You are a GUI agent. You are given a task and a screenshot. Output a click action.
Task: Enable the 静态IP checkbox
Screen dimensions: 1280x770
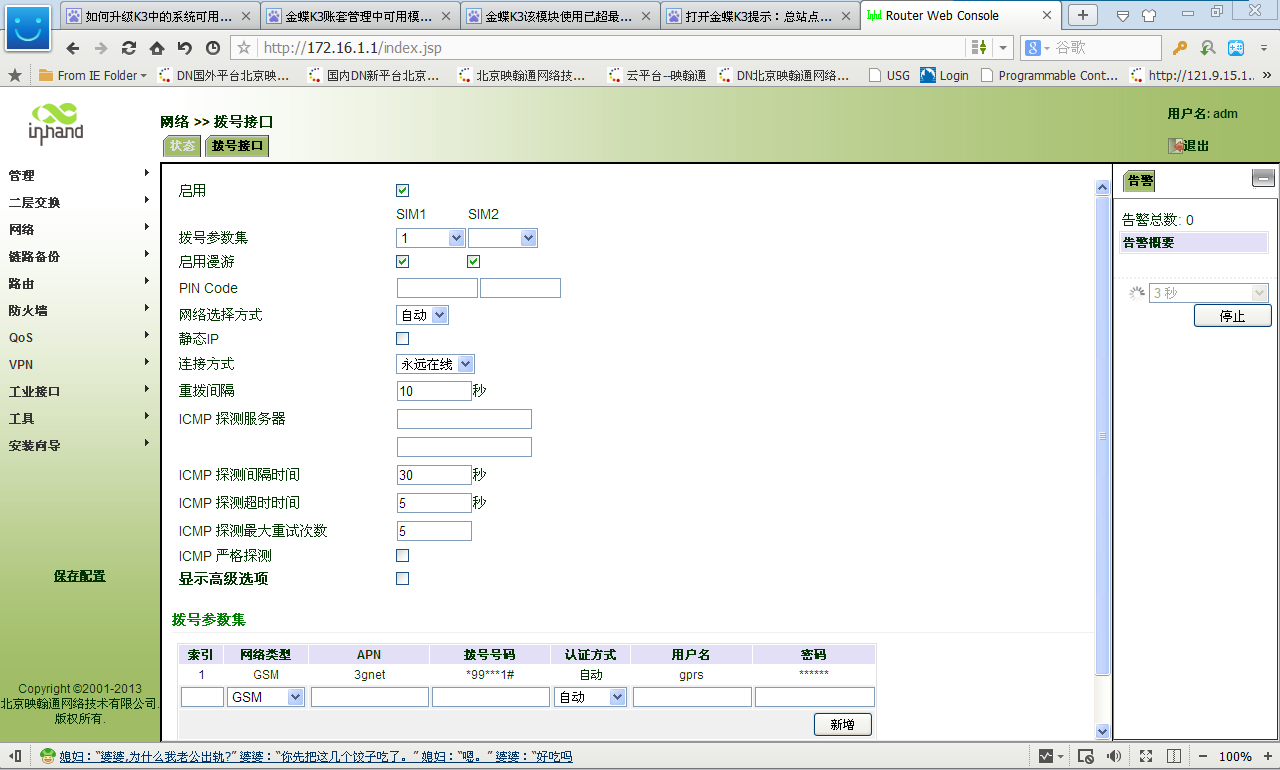pos(403,339)
